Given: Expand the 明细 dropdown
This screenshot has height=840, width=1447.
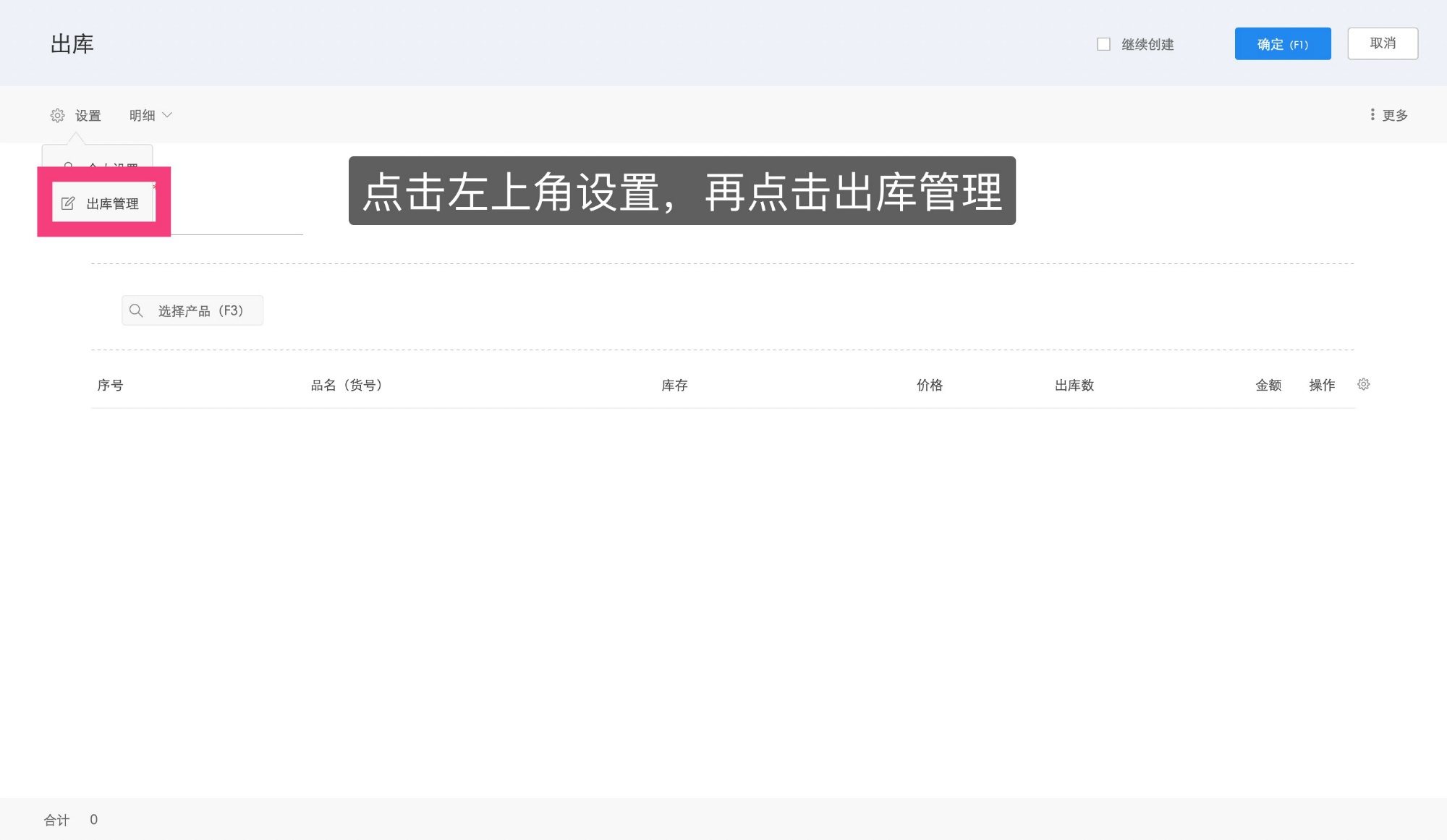Looking at the screenshot, I should click(x=150, y=114).
